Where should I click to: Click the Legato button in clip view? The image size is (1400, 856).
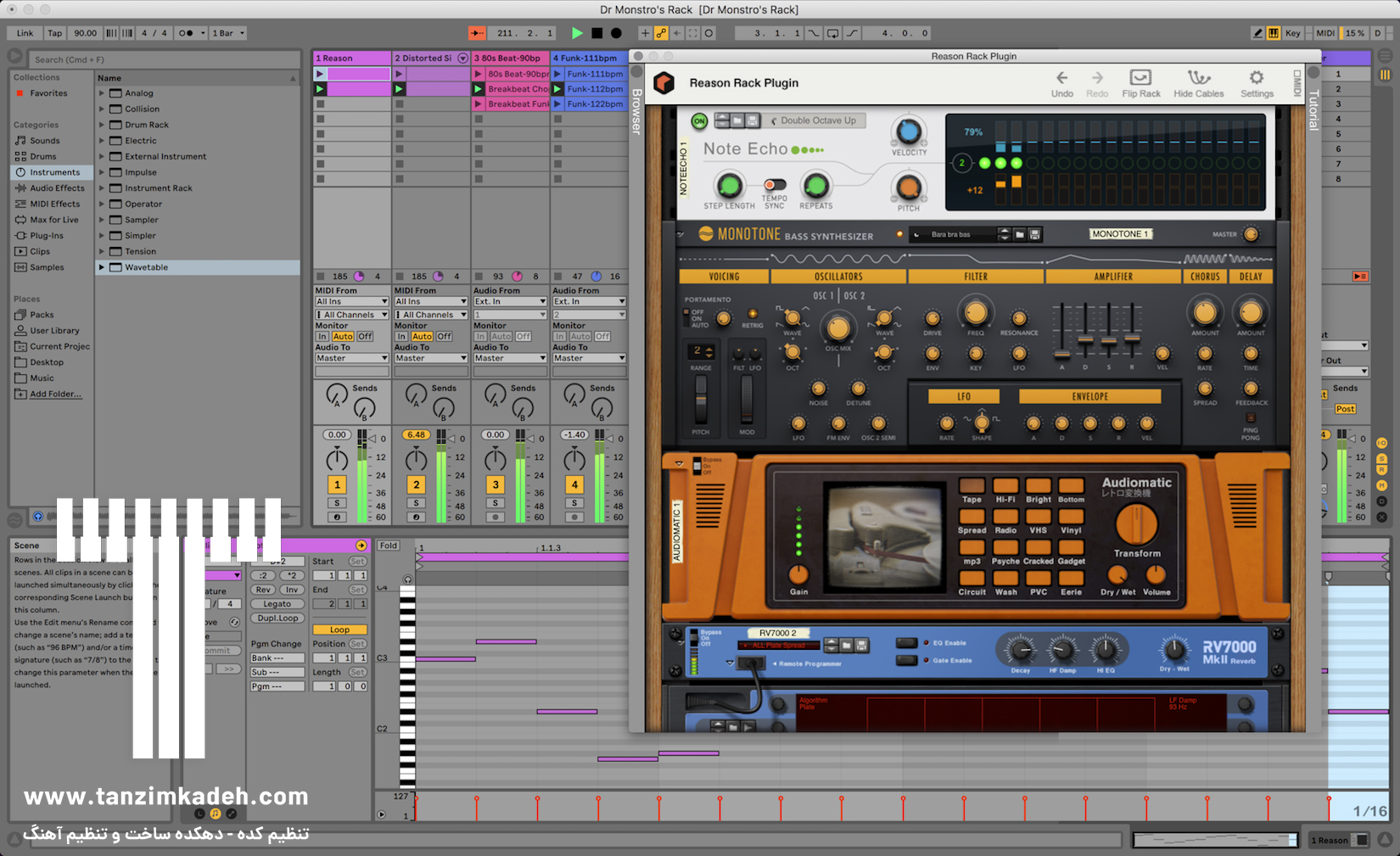coord(277,604)
